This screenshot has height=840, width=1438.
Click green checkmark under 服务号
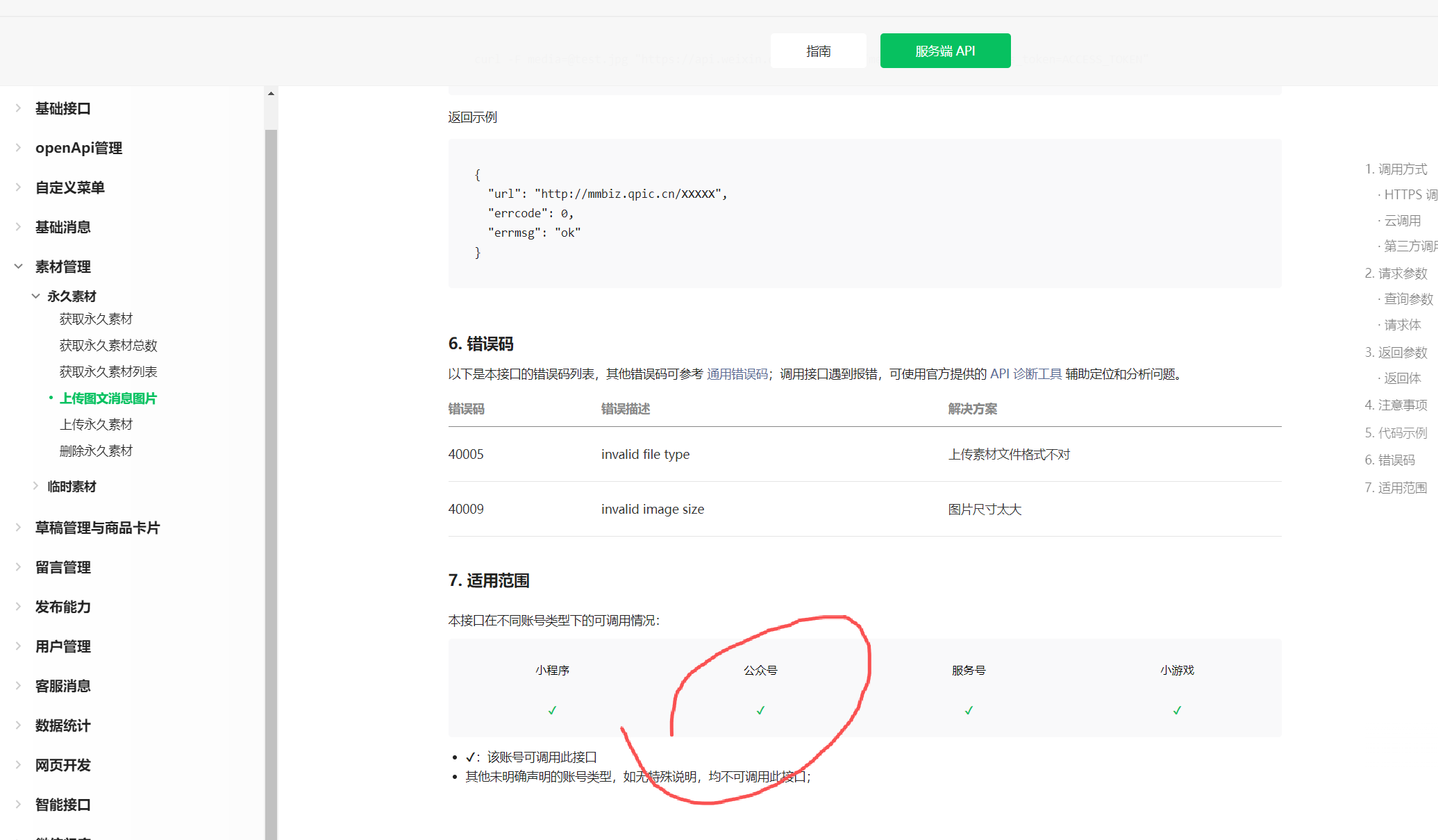[969, 710]
